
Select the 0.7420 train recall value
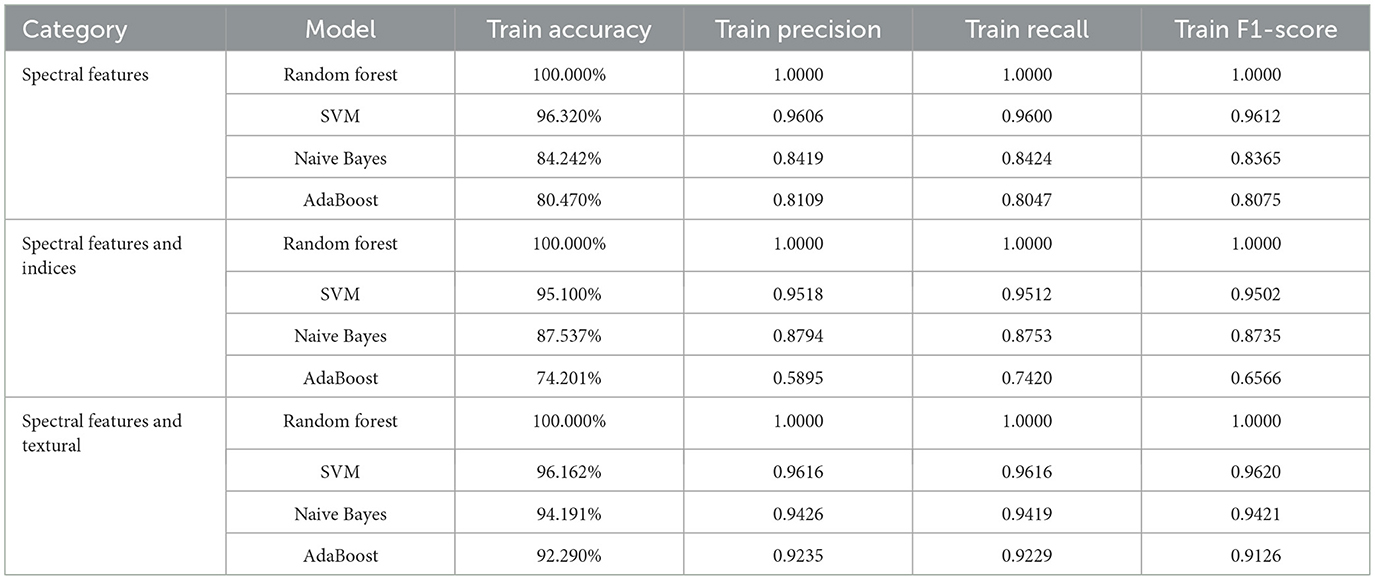pos(1027,378)
